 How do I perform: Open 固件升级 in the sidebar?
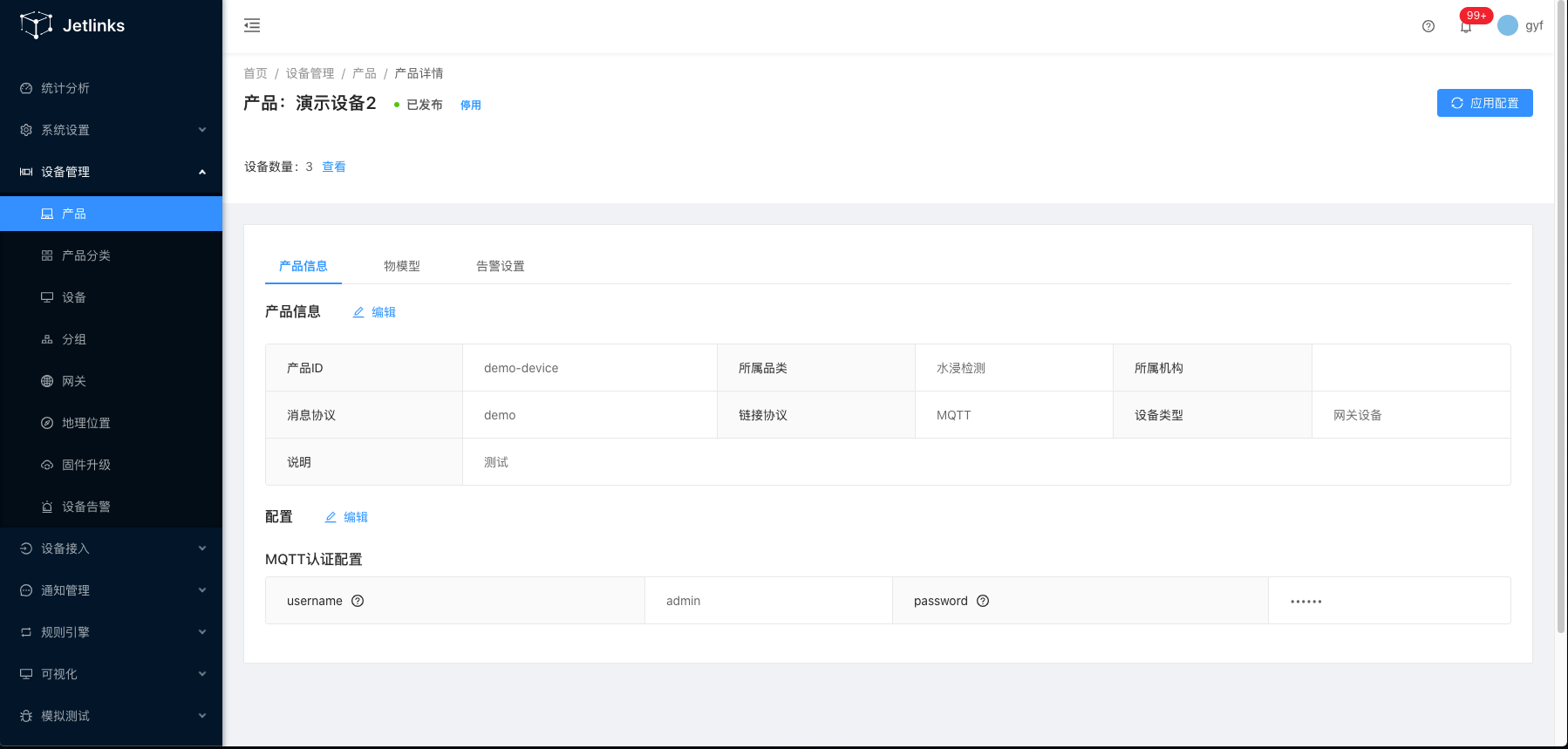(x=85, y=465)
